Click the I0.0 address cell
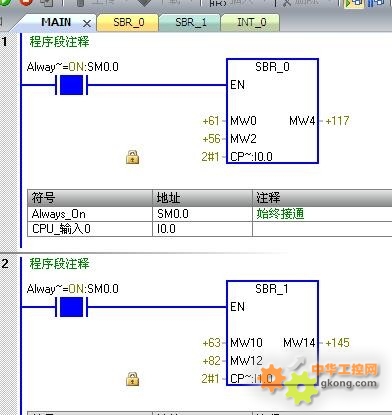 click(202, 229)
